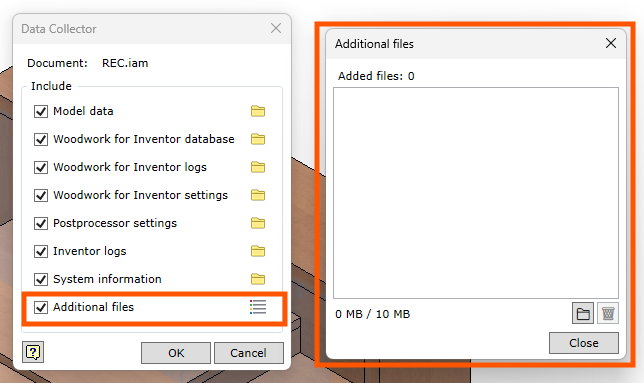644x383 pixels.
Task: Toggle Woodwork for Inventor settings checkbox
Action: click(x=41, y=195)
